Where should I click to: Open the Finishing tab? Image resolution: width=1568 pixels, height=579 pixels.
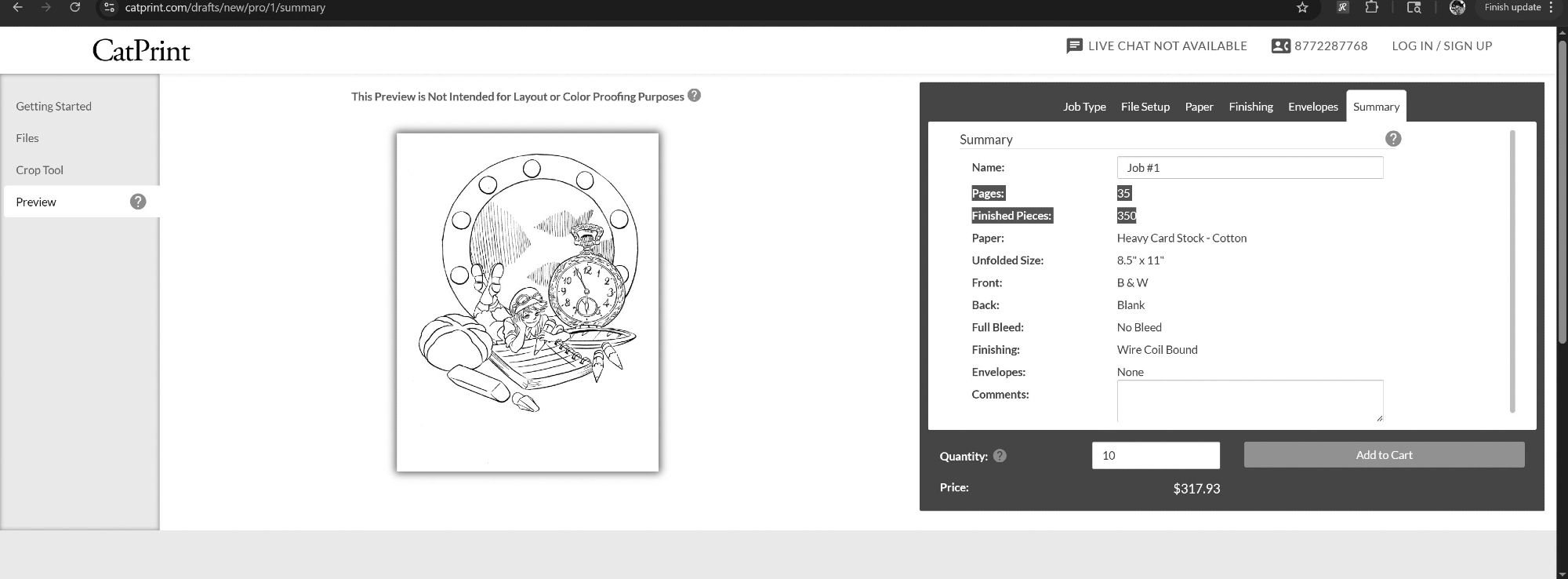1250,107
